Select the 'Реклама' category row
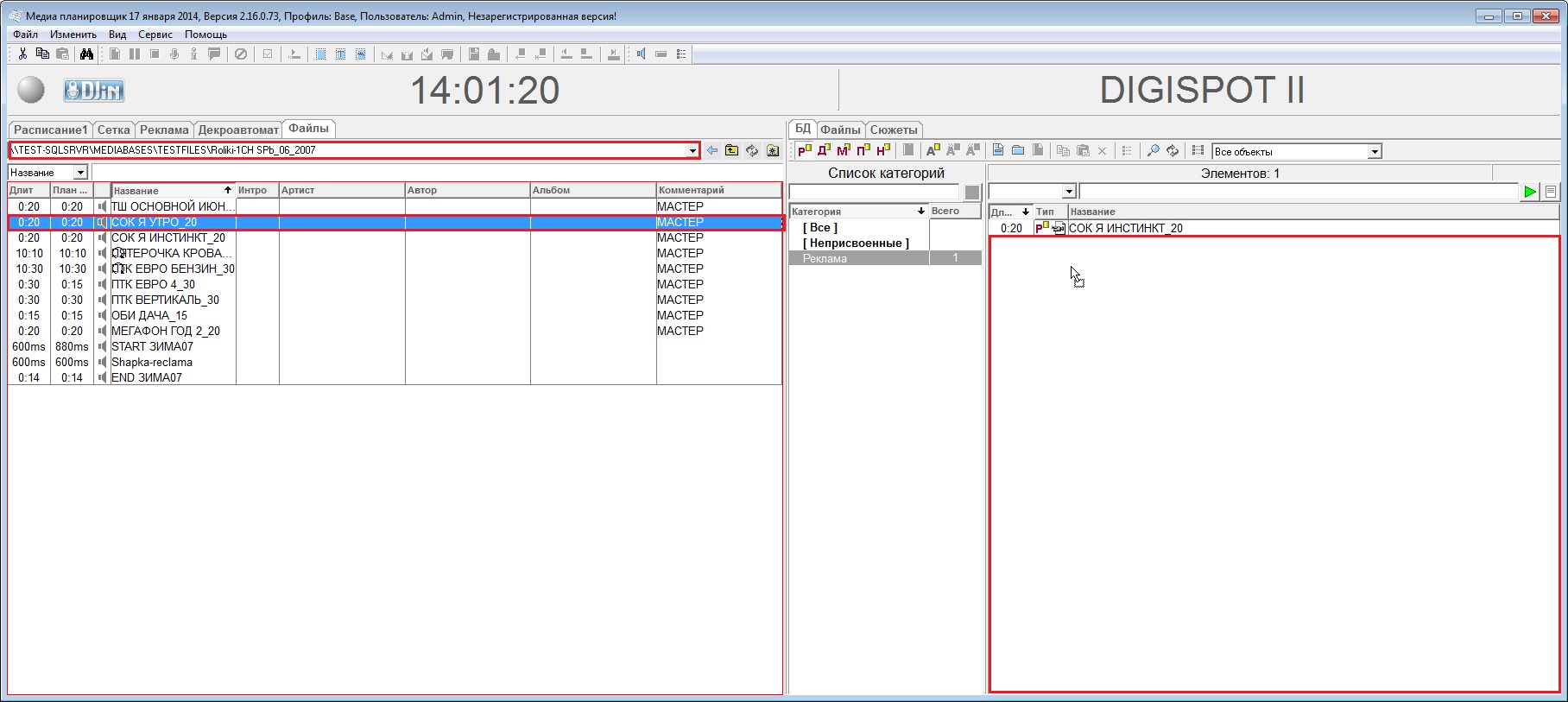The image size is (1568, 702). click(885, 258)
